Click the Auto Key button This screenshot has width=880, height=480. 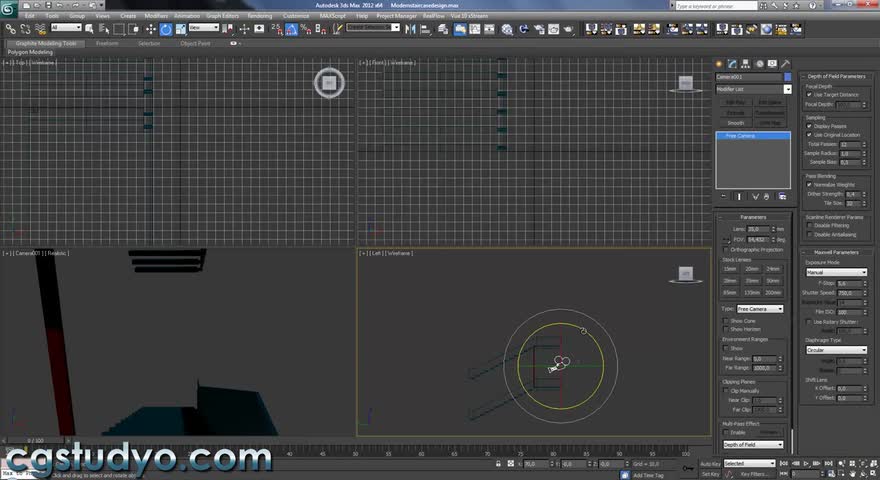click(709, 464)
